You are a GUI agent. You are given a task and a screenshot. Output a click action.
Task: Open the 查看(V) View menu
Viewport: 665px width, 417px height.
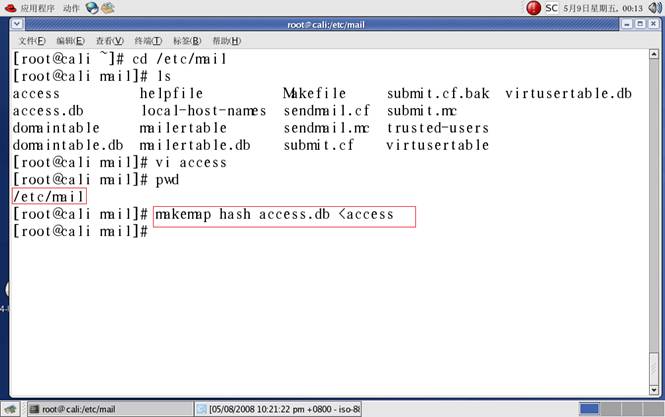click(x=109, y=41)
